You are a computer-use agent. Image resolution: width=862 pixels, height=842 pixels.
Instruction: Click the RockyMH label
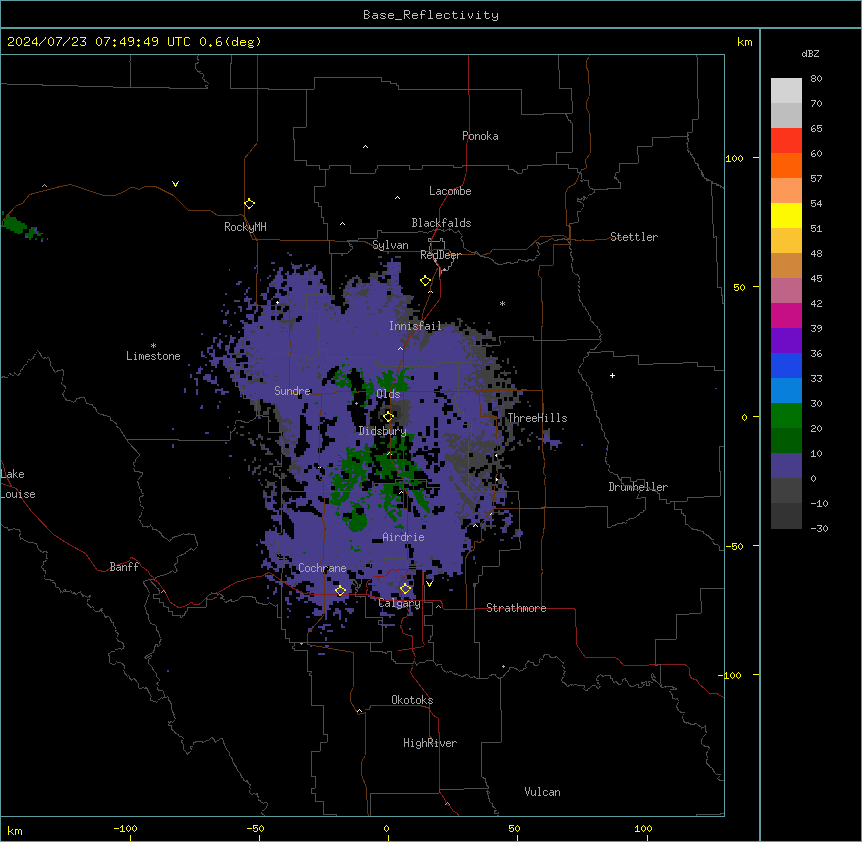[245, 226]
